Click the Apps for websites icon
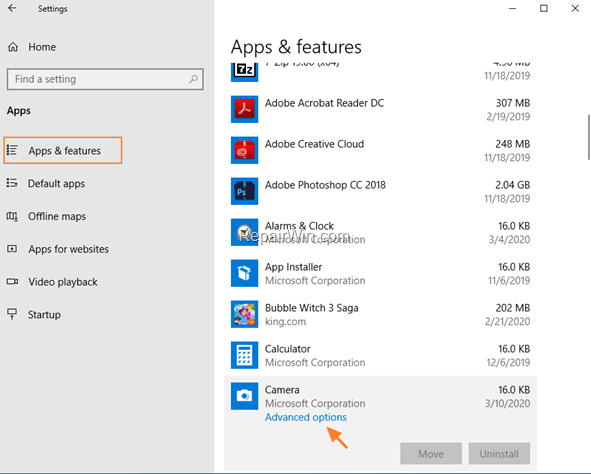This screenshot has width=591, height=474. pos(12,249)
